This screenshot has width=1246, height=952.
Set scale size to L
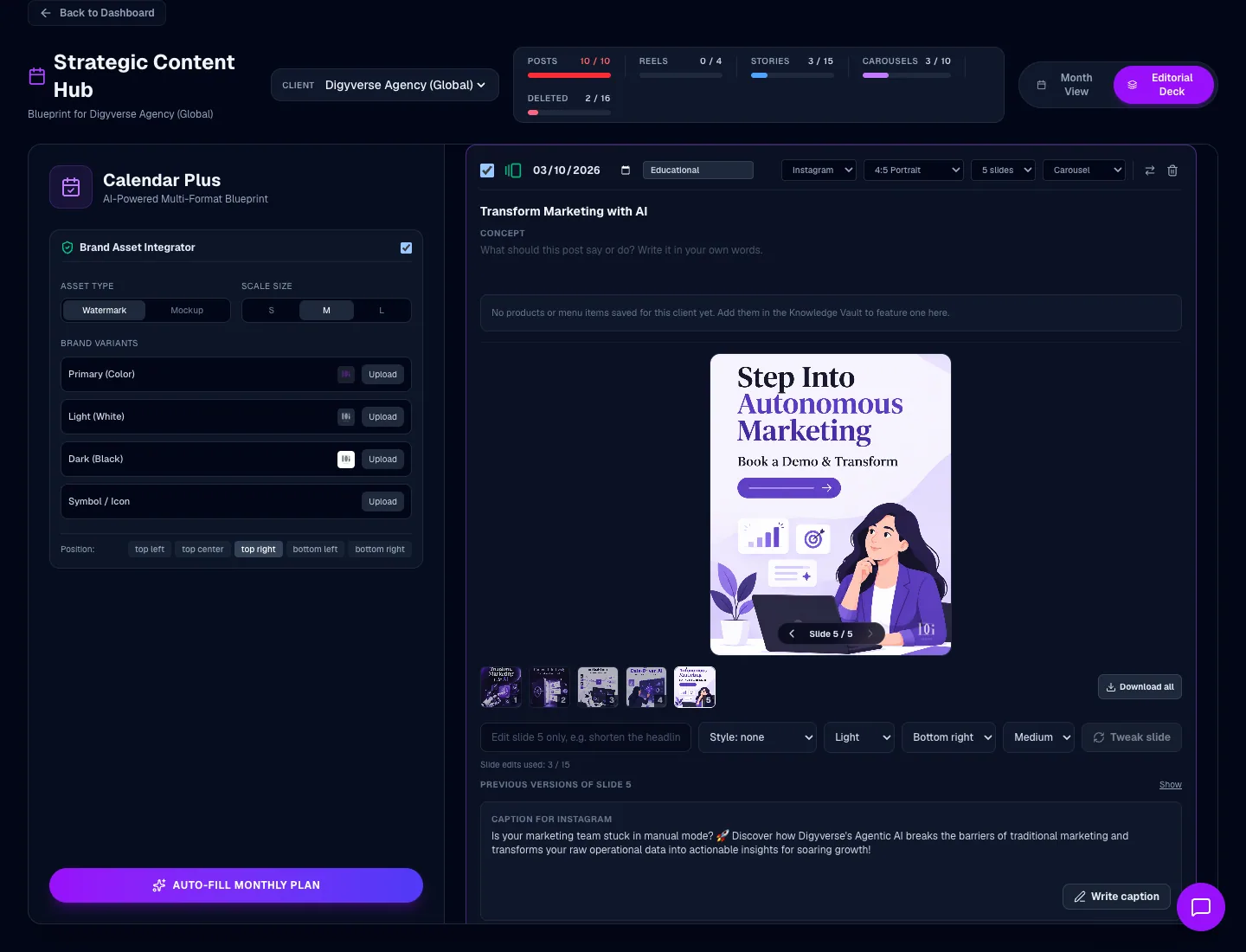382,311
